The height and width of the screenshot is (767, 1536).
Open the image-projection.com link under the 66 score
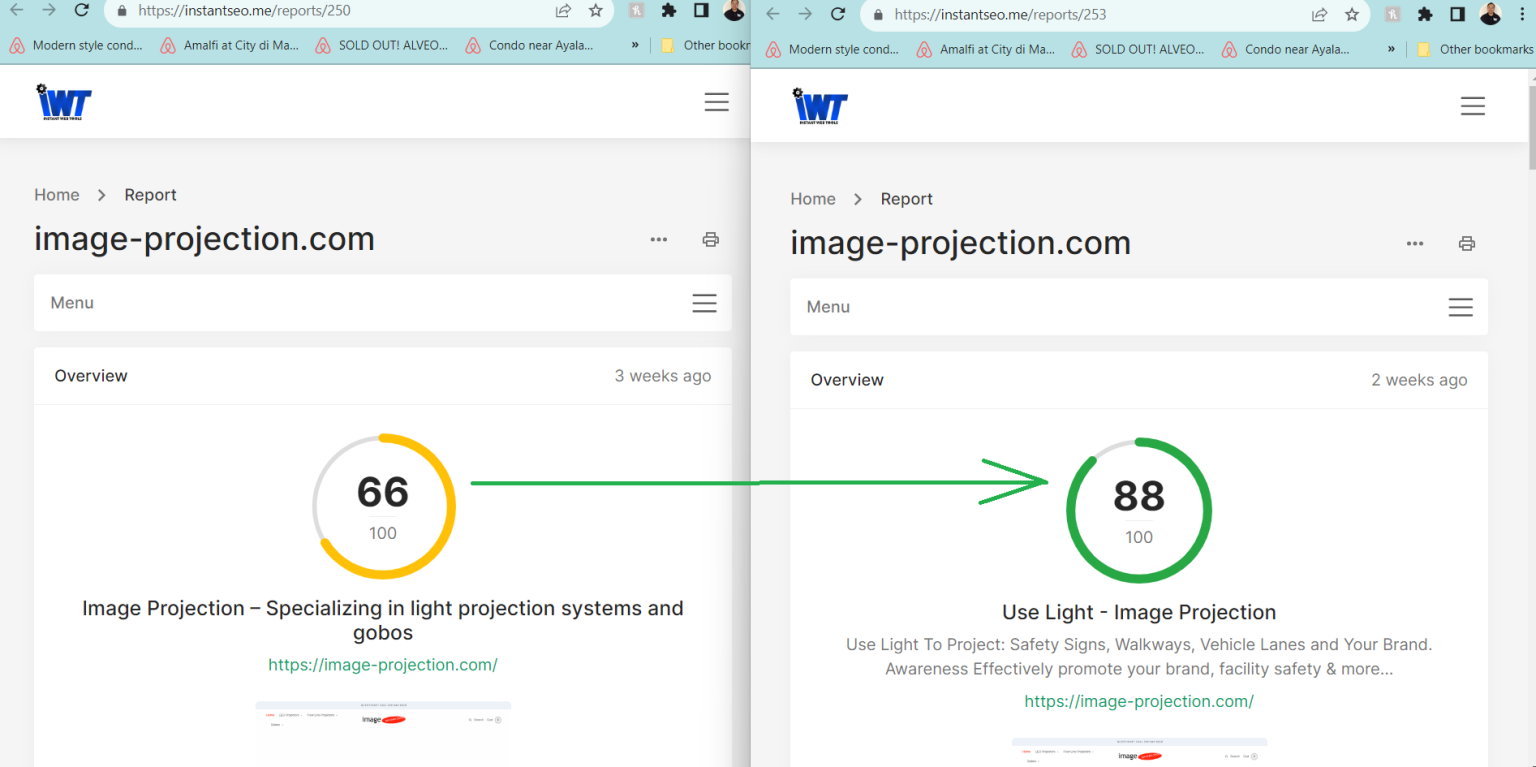pyautogui.click(x=382, y=665)
